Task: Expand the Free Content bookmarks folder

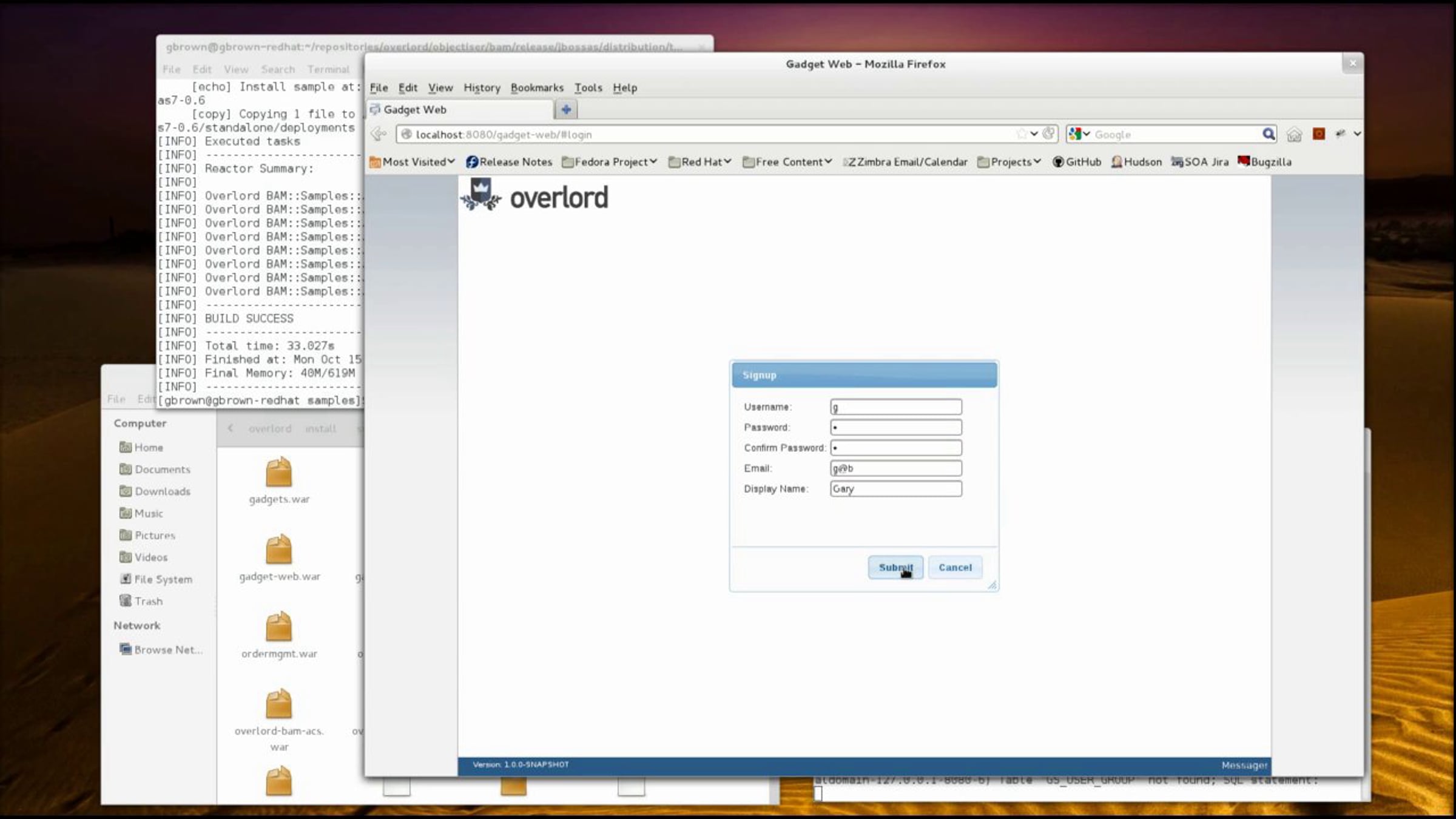Action: (787, 162)
